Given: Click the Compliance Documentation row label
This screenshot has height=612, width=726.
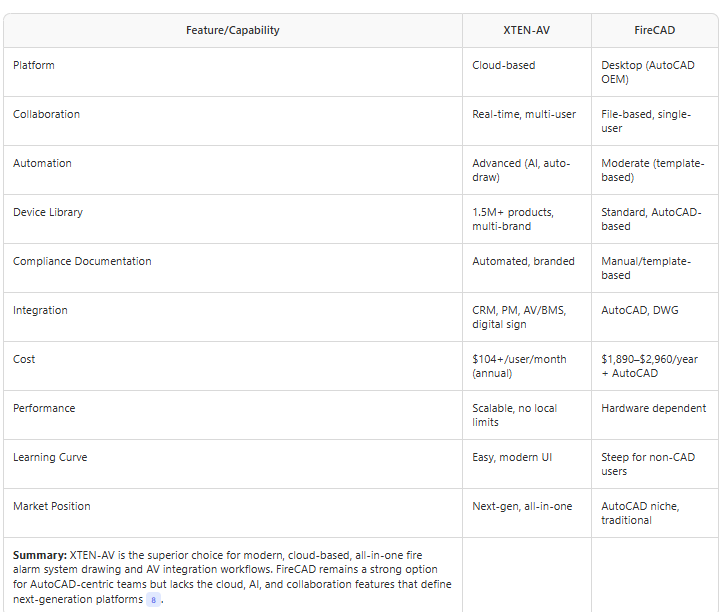Looking at the screenshot, I should (82, 261).
